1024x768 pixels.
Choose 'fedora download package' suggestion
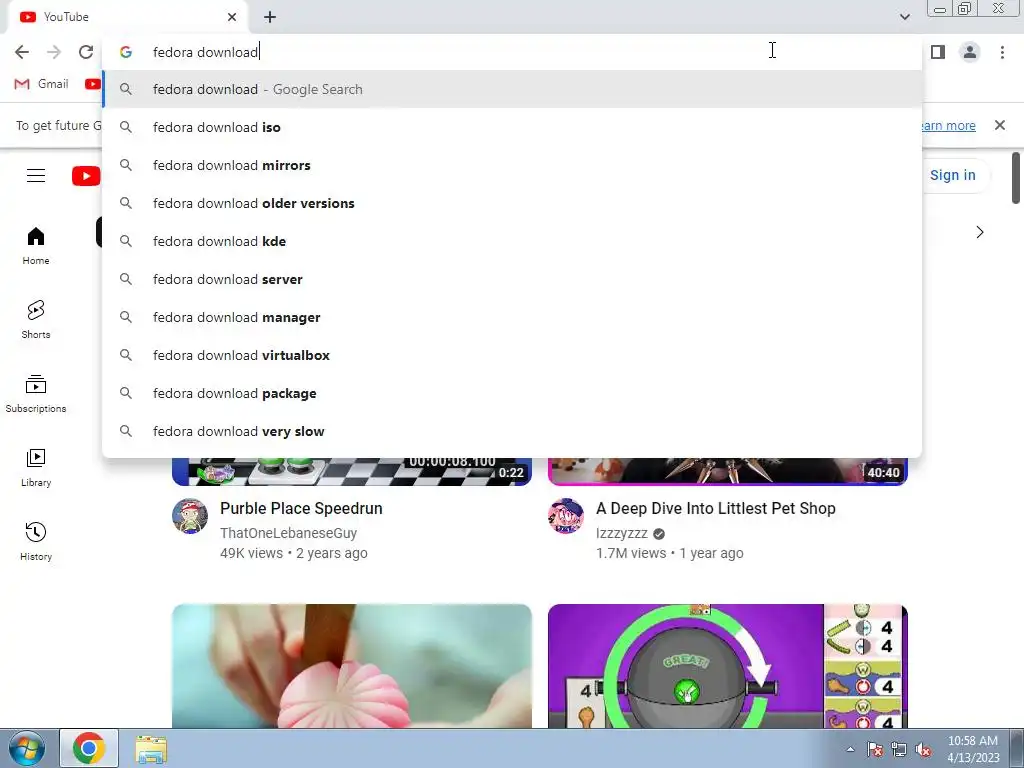pos(512,393)
